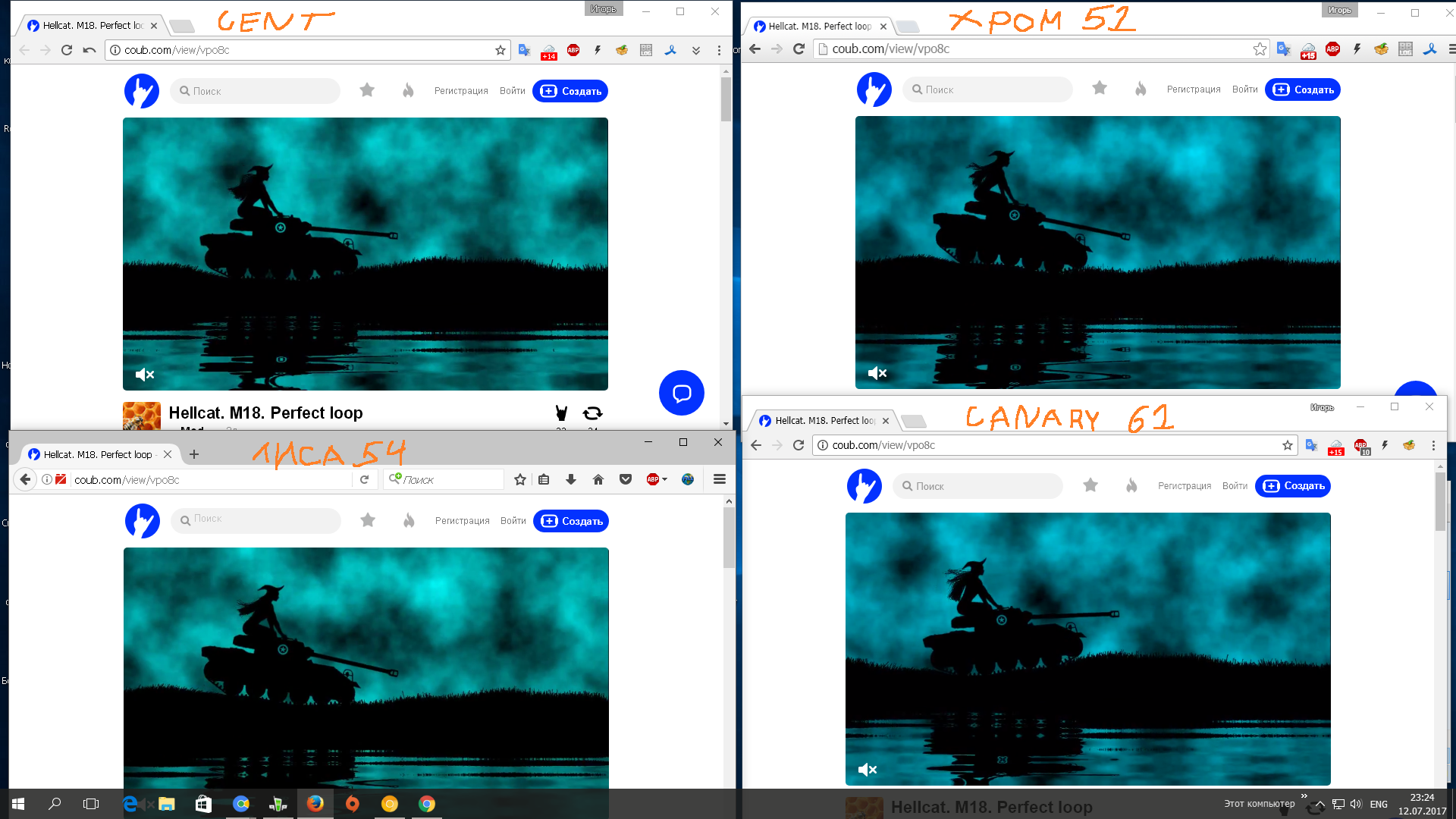Click Войти link in Canary page
The image size is (1456, 819).
[1235, 486]
